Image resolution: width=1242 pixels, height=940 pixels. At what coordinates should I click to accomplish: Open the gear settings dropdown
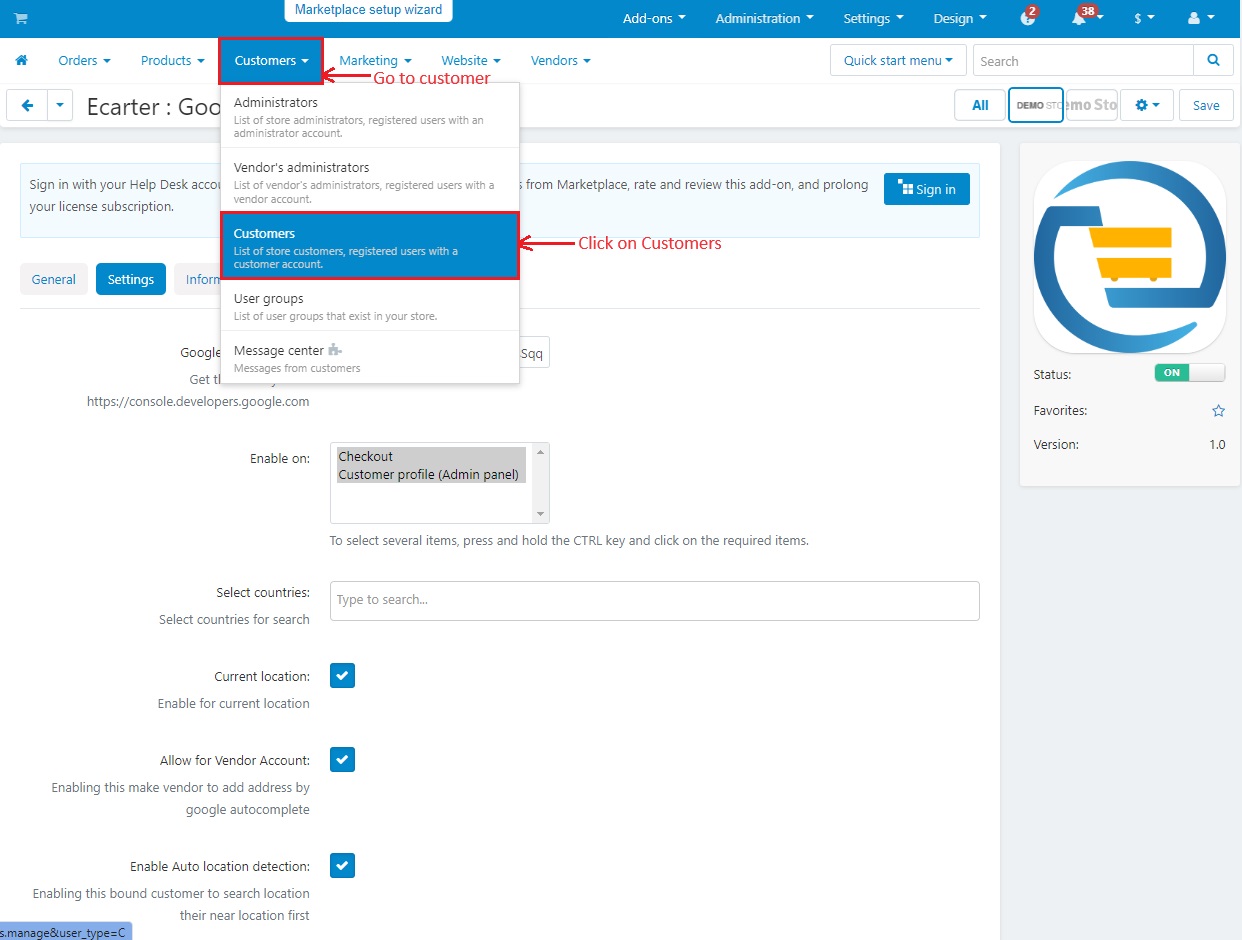[1147, 105]
